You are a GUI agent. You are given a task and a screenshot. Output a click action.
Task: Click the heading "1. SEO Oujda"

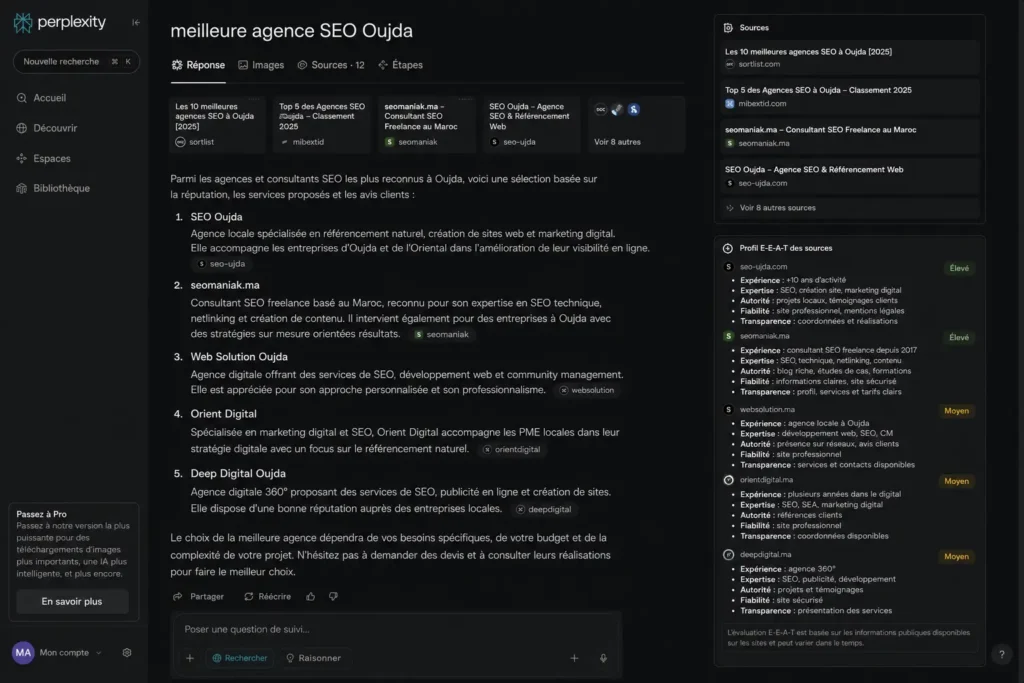(208, 217)
